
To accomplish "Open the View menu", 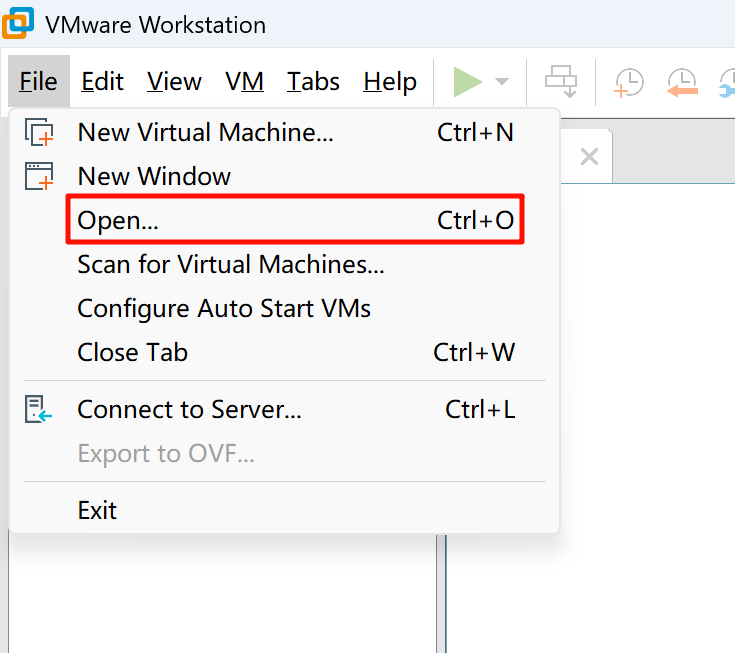I will [174, 82].
